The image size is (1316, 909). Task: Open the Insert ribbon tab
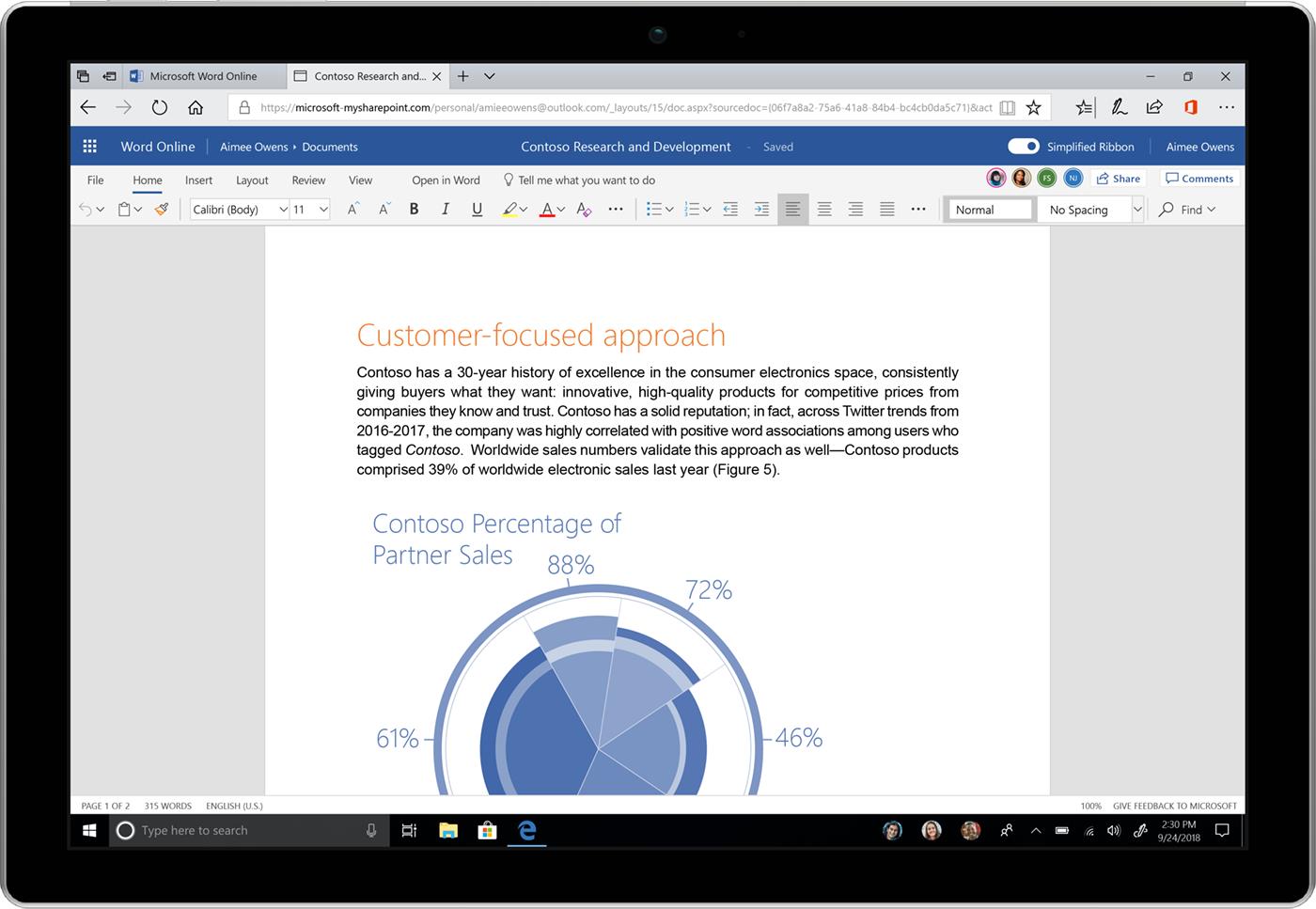198,180
